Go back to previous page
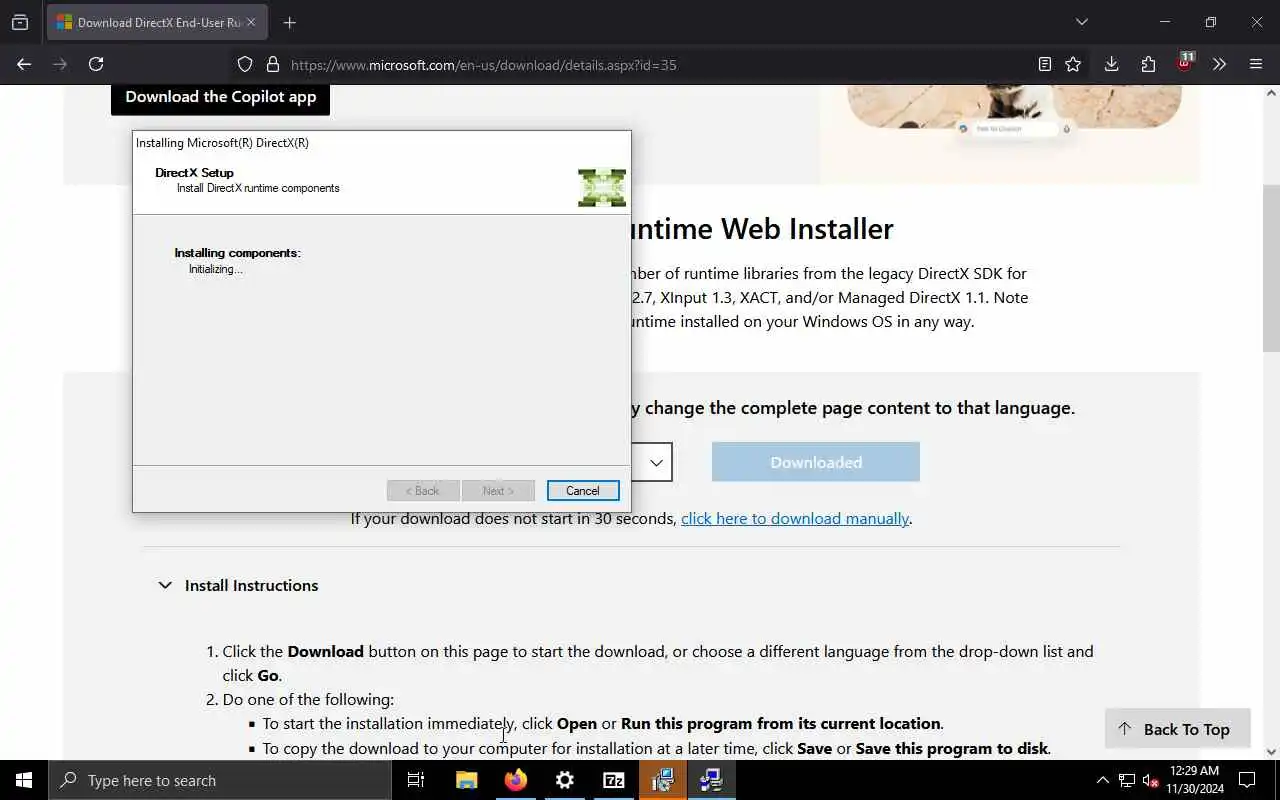Screen dimensions: 1280x800 tap(24, 64)
